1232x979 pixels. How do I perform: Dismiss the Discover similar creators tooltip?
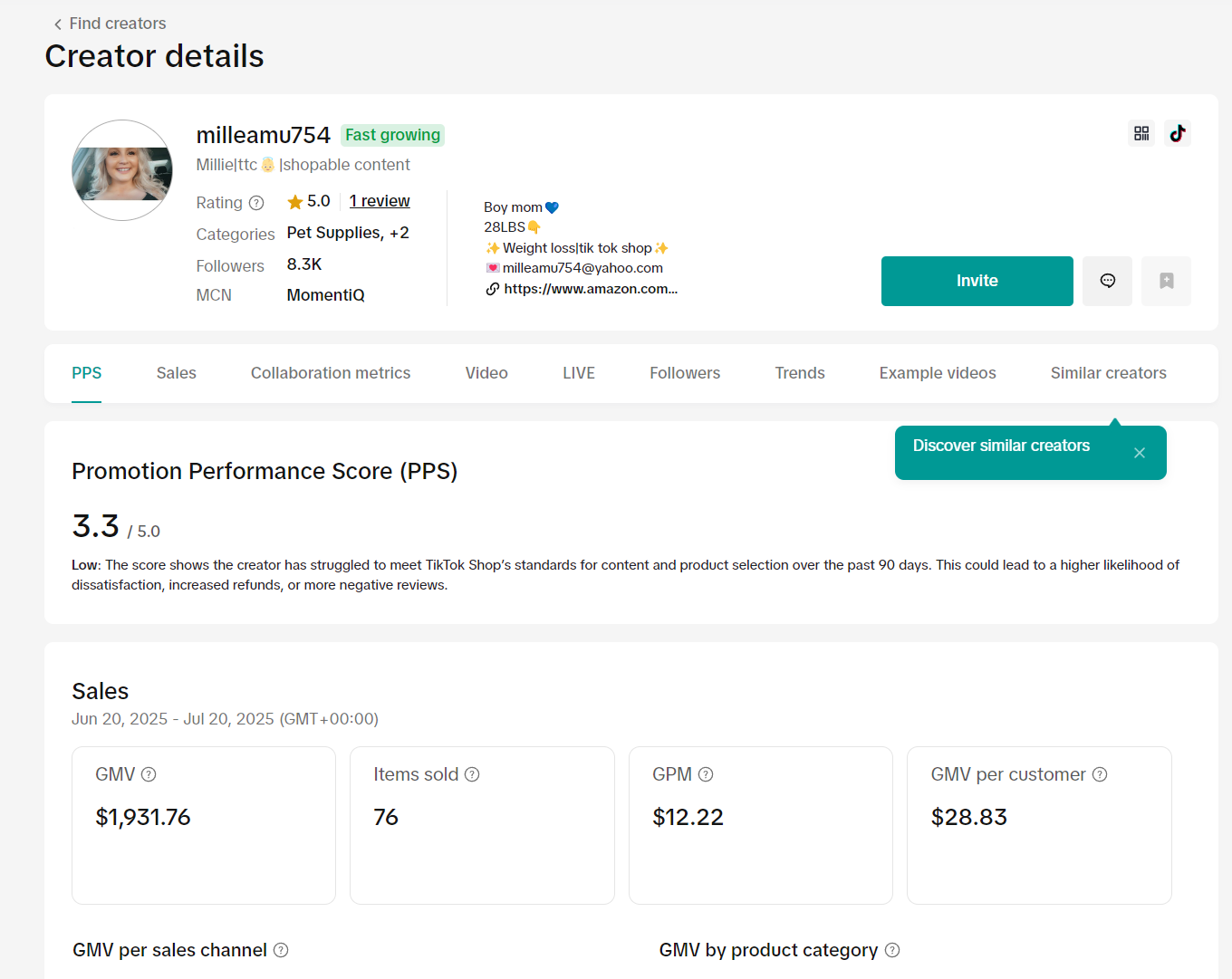[x=1140, y=453]
